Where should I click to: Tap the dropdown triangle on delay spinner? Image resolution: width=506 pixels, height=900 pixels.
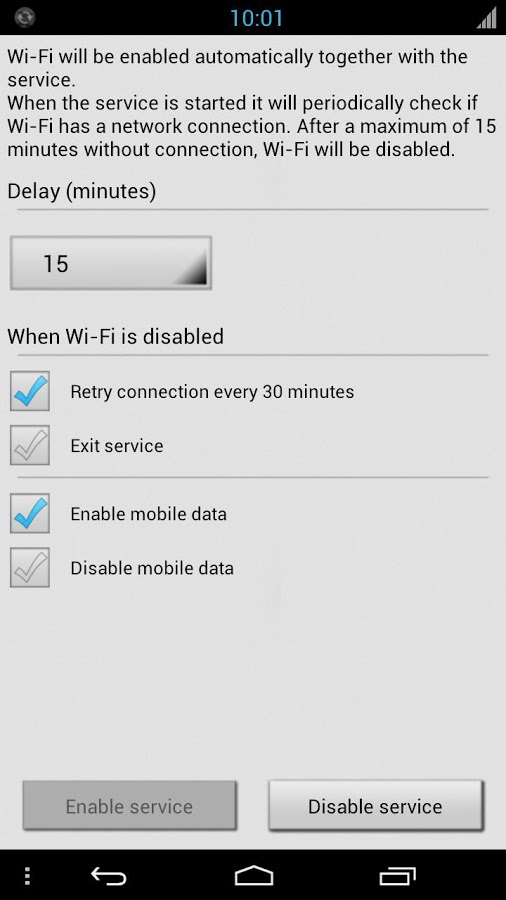click(190, 270)
